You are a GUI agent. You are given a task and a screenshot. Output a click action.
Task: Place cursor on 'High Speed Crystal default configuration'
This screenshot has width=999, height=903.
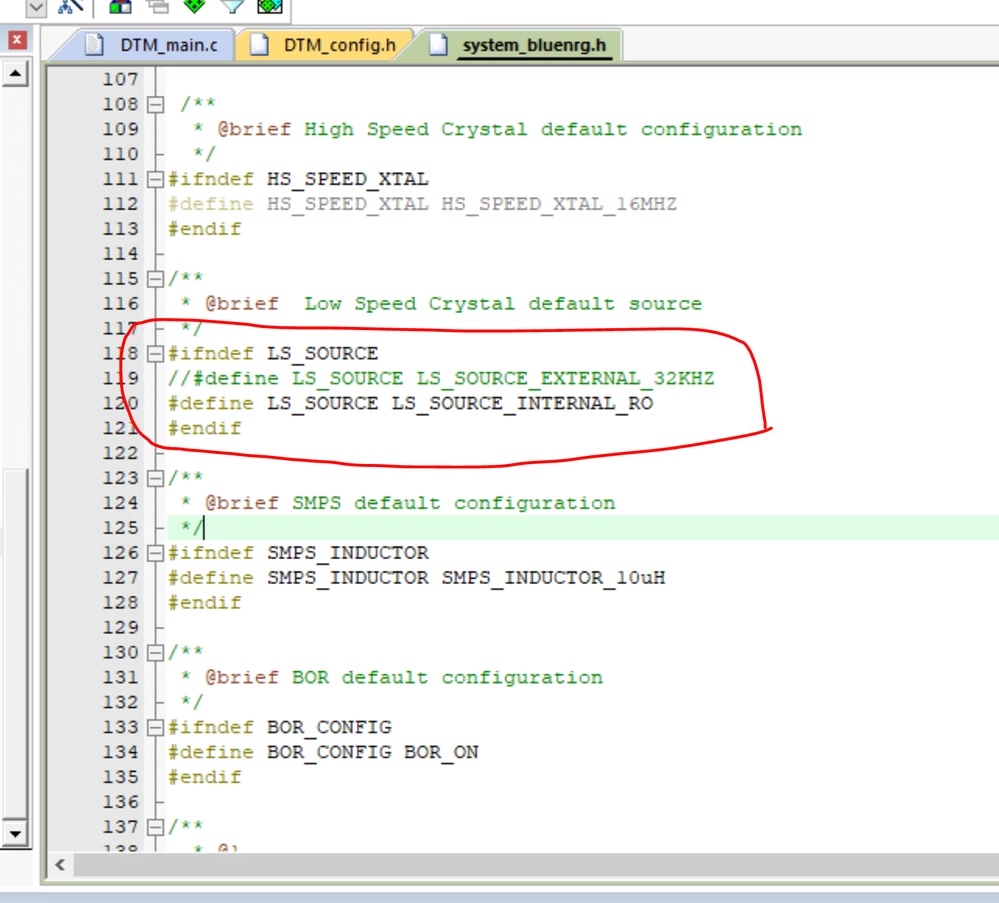tap(552, 129)
